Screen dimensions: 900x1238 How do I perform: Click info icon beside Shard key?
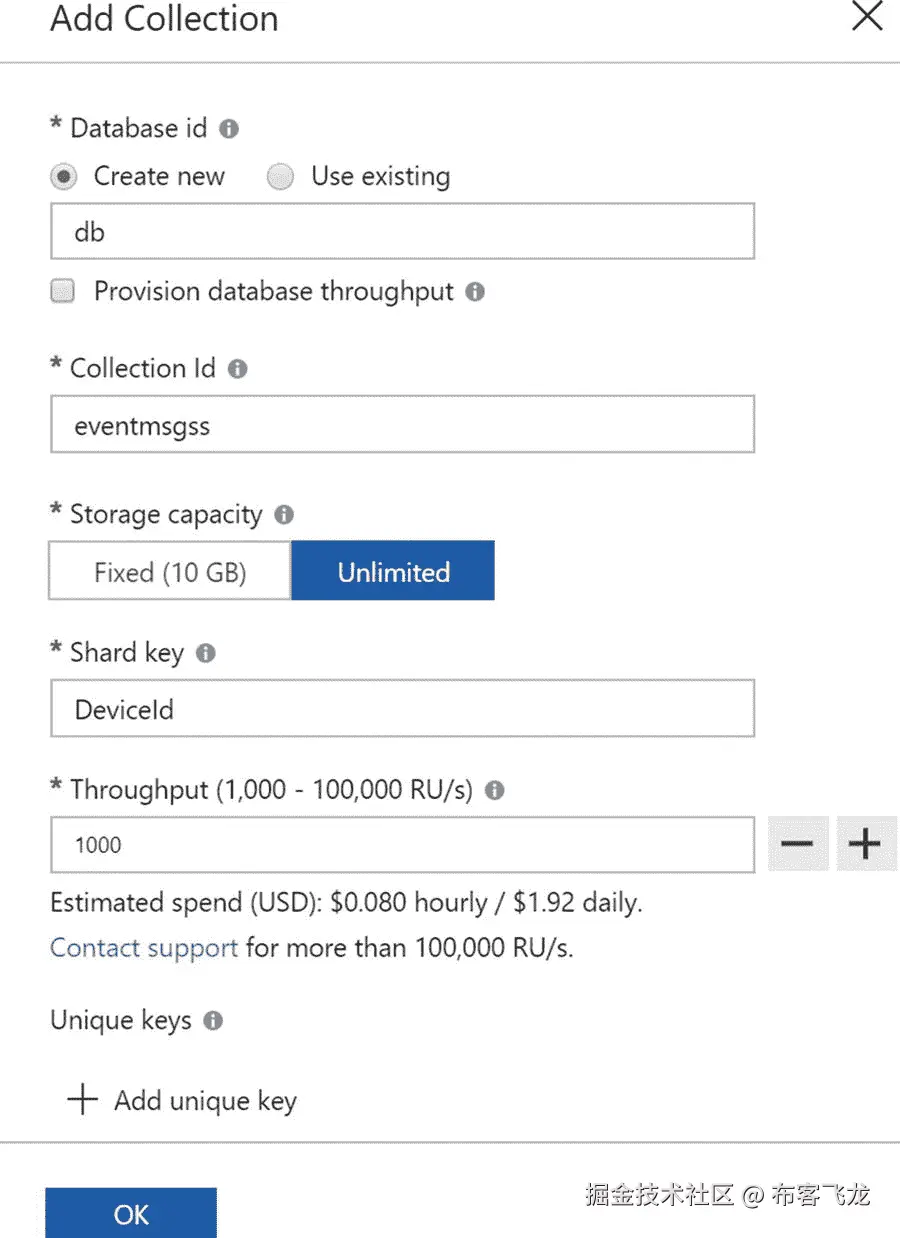pyautogui.click(x=206, y=654)
